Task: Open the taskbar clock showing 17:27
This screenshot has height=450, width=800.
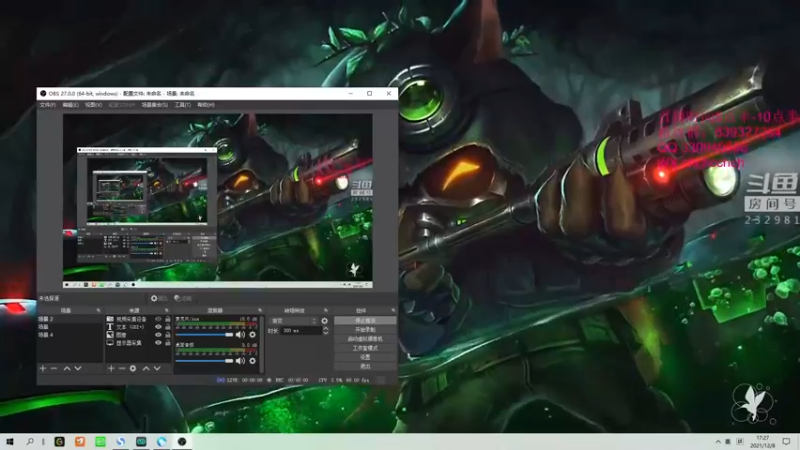Action: coord(762,441)
